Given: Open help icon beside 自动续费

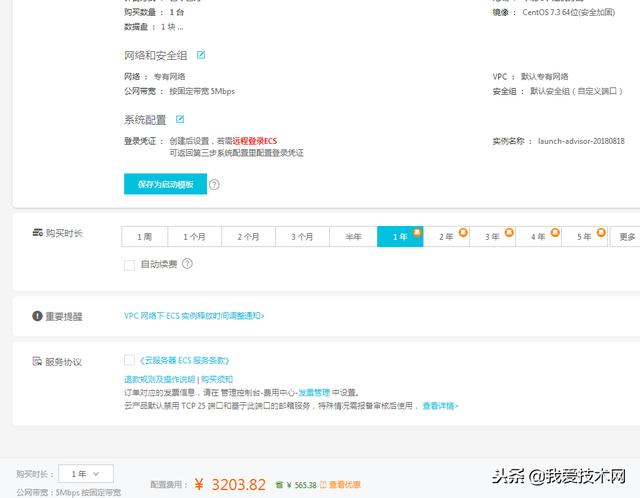Looking at the screenshot, I should click(x=187, y=264).
